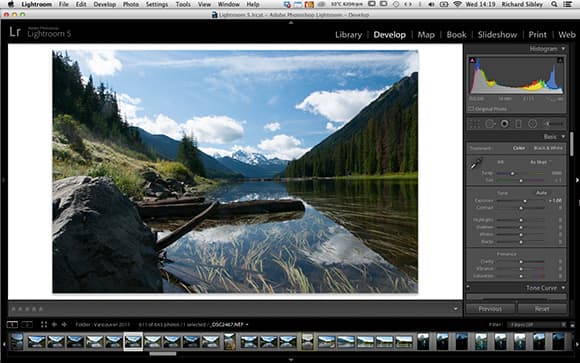The width and height of the screenshot is (580, 363).
Task: Open the White Balance As Shot dropdown
Action: [540, 162]
